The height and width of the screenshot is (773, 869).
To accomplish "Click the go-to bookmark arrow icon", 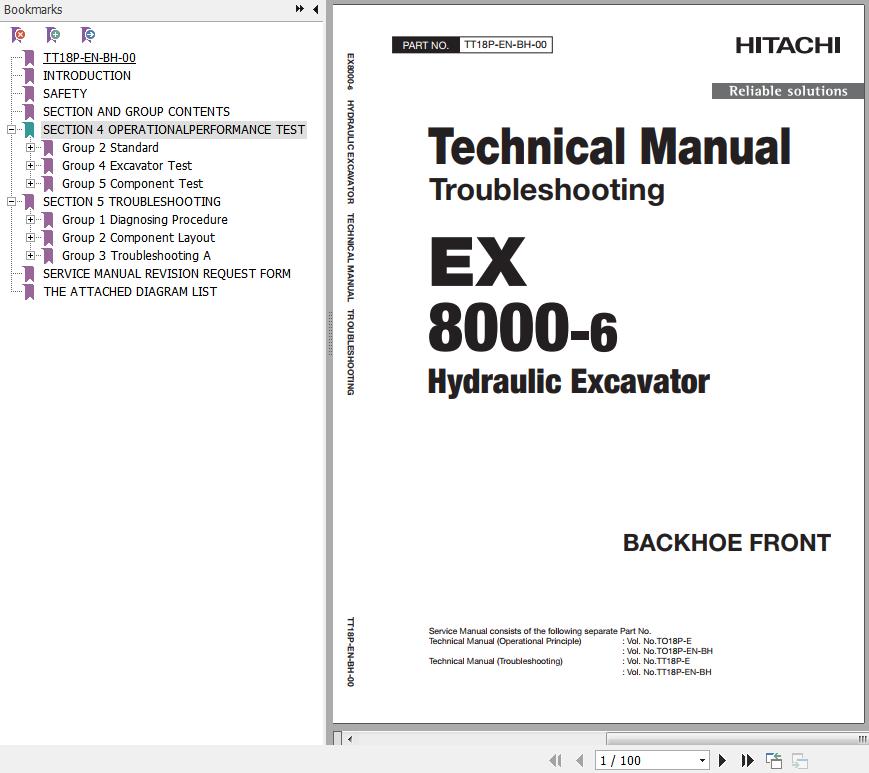I will tap(88, 35).
